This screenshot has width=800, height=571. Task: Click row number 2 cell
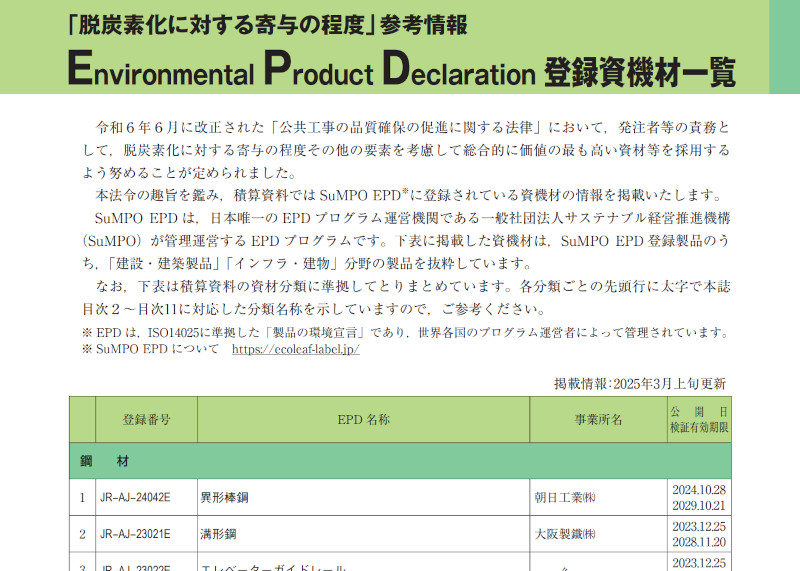pyautogui.click(x=83, y=534)
